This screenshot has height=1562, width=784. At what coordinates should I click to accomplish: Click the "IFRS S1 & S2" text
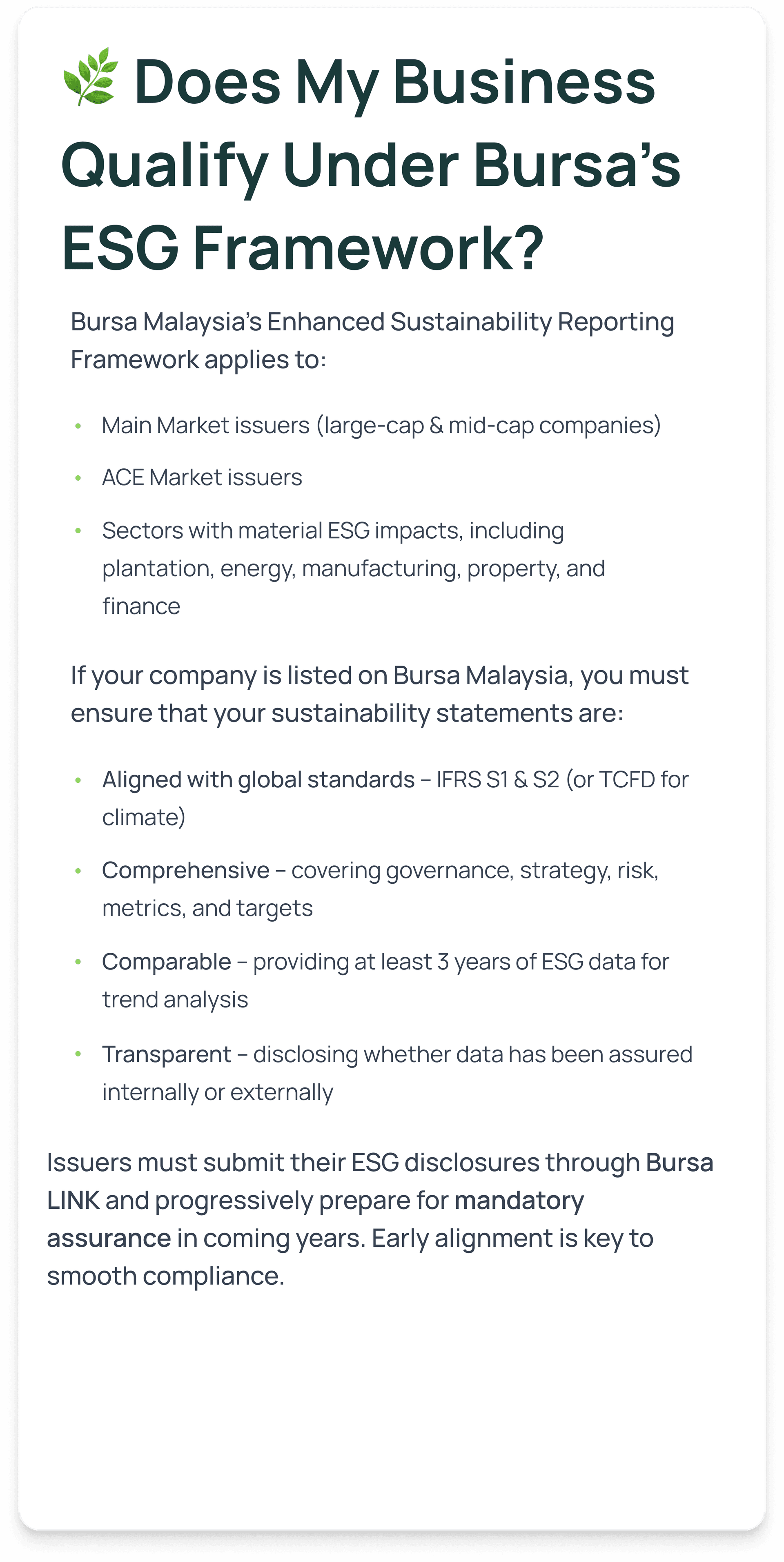pyautogui.click(x=498, y=780)
